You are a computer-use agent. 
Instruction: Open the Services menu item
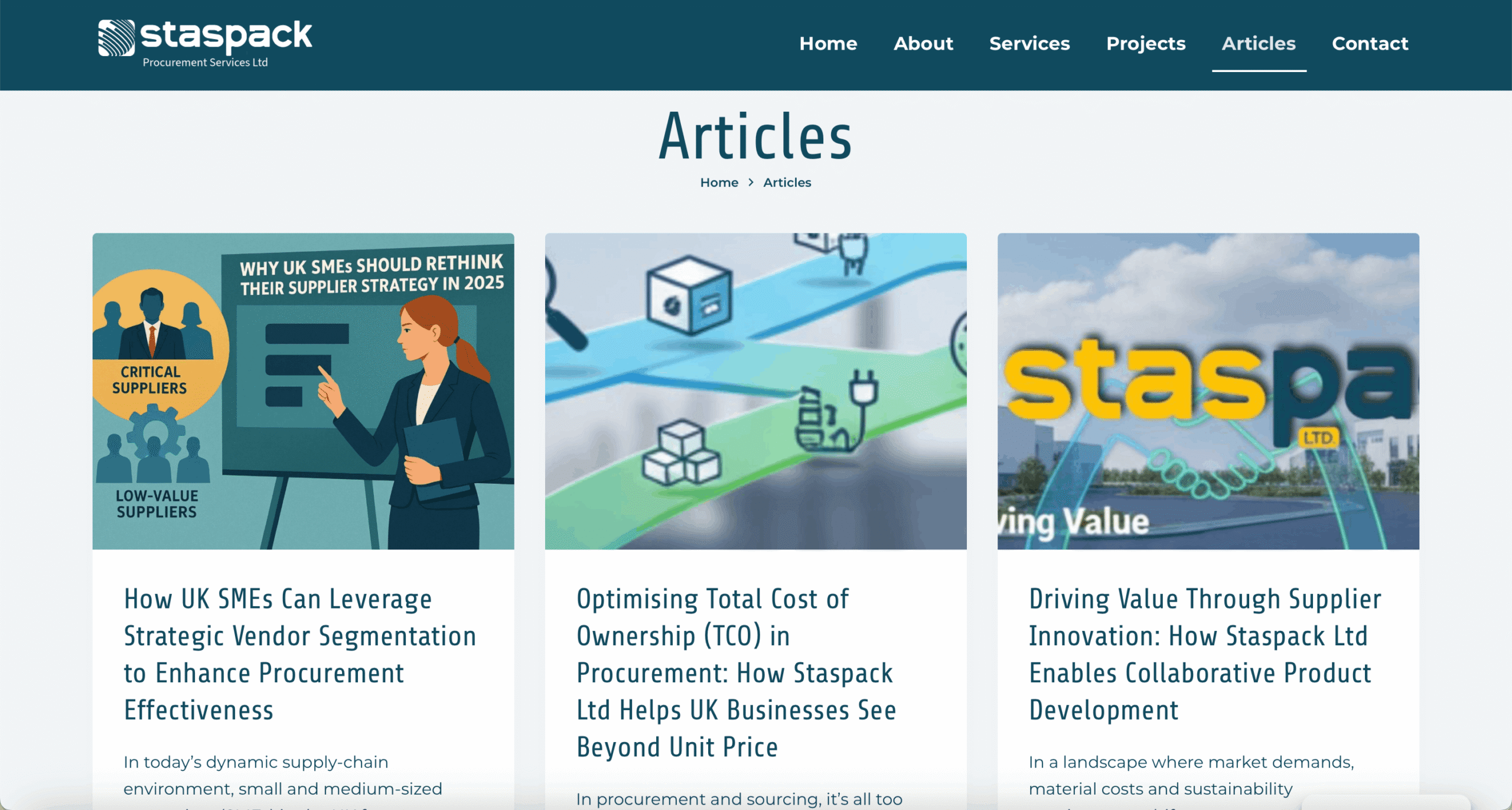[x=1029, y=44]
